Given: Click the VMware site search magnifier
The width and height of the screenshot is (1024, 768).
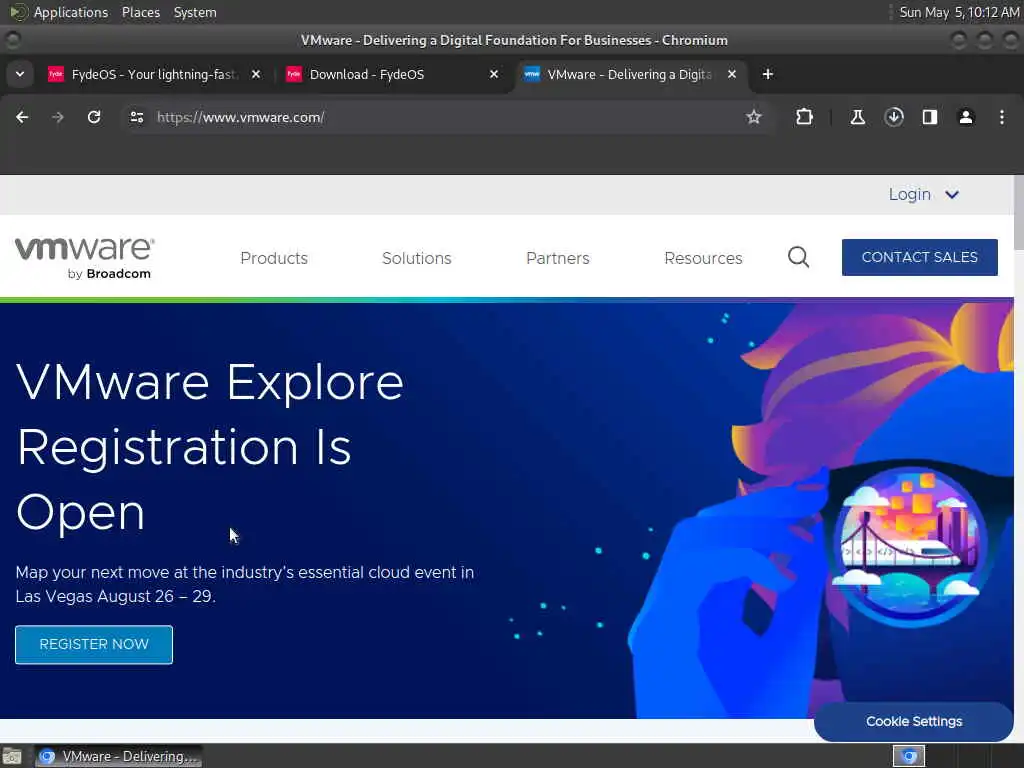Looking at the screenshot, I should pos(798,257).
